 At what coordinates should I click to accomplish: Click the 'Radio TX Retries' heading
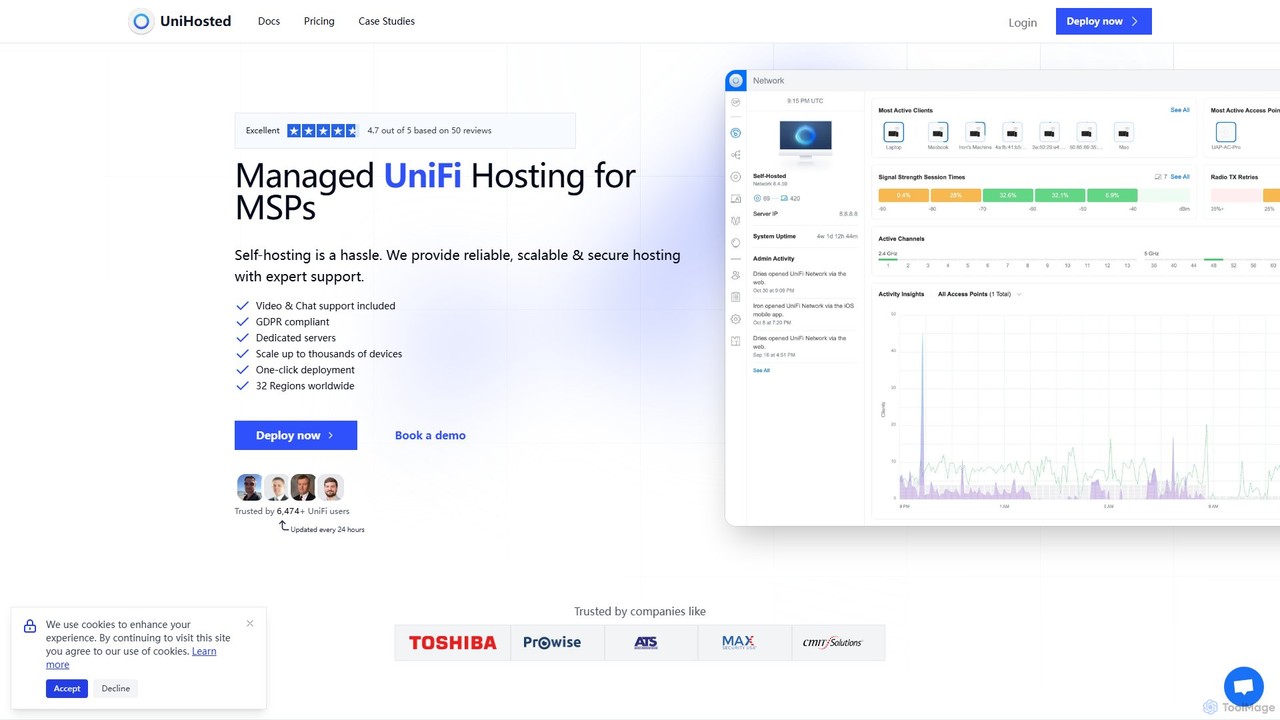[x=1234, y=177]
